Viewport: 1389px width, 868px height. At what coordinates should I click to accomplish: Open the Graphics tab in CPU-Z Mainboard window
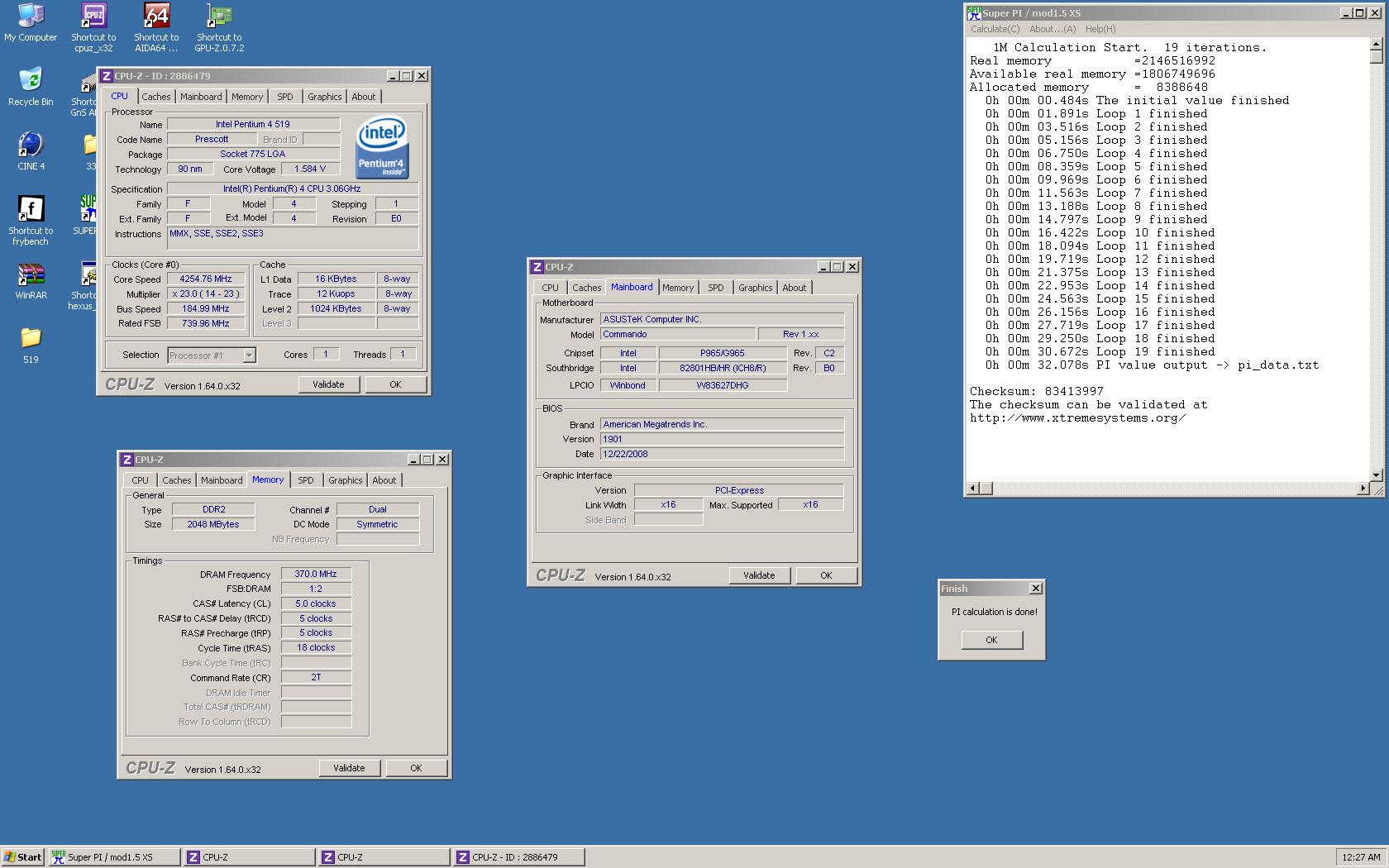coord(755,288)
